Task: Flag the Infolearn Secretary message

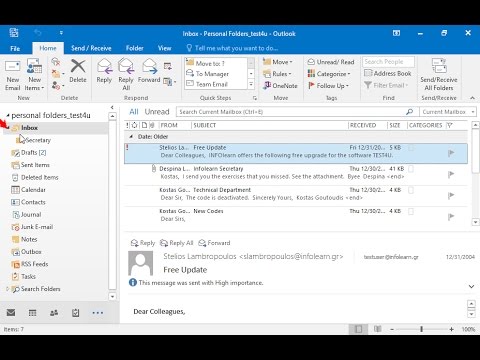Action: click(x=451, y=174)
